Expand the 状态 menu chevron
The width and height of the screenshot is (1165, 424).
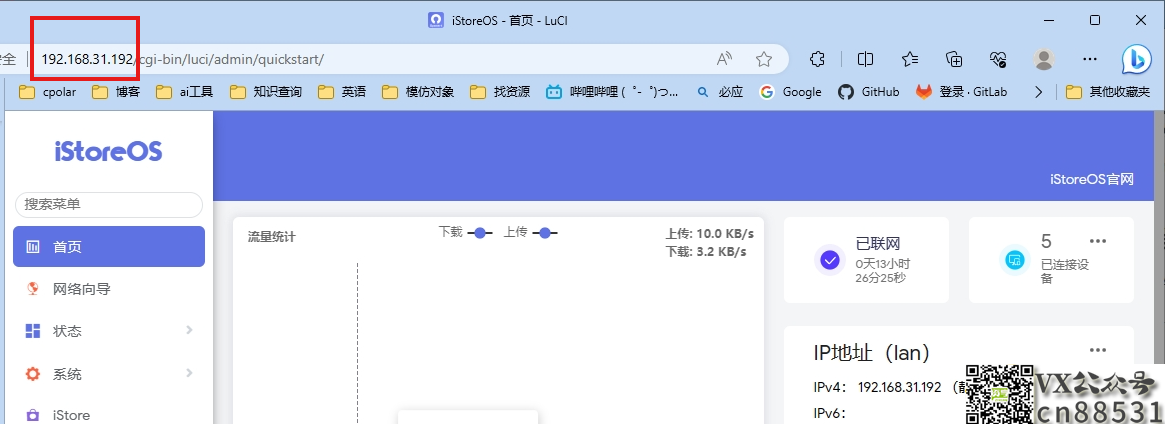click(x=189, y=330)
